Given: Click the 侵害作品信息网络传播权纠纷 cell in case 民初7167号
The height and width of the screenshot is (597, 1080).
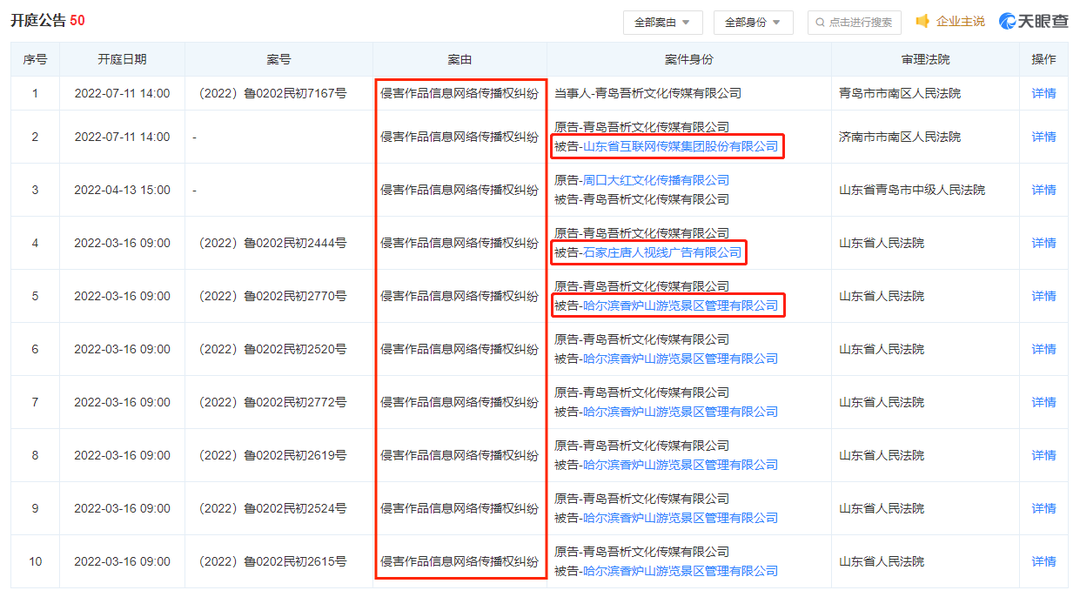Looking at the screenshot, I should point(459,94).
